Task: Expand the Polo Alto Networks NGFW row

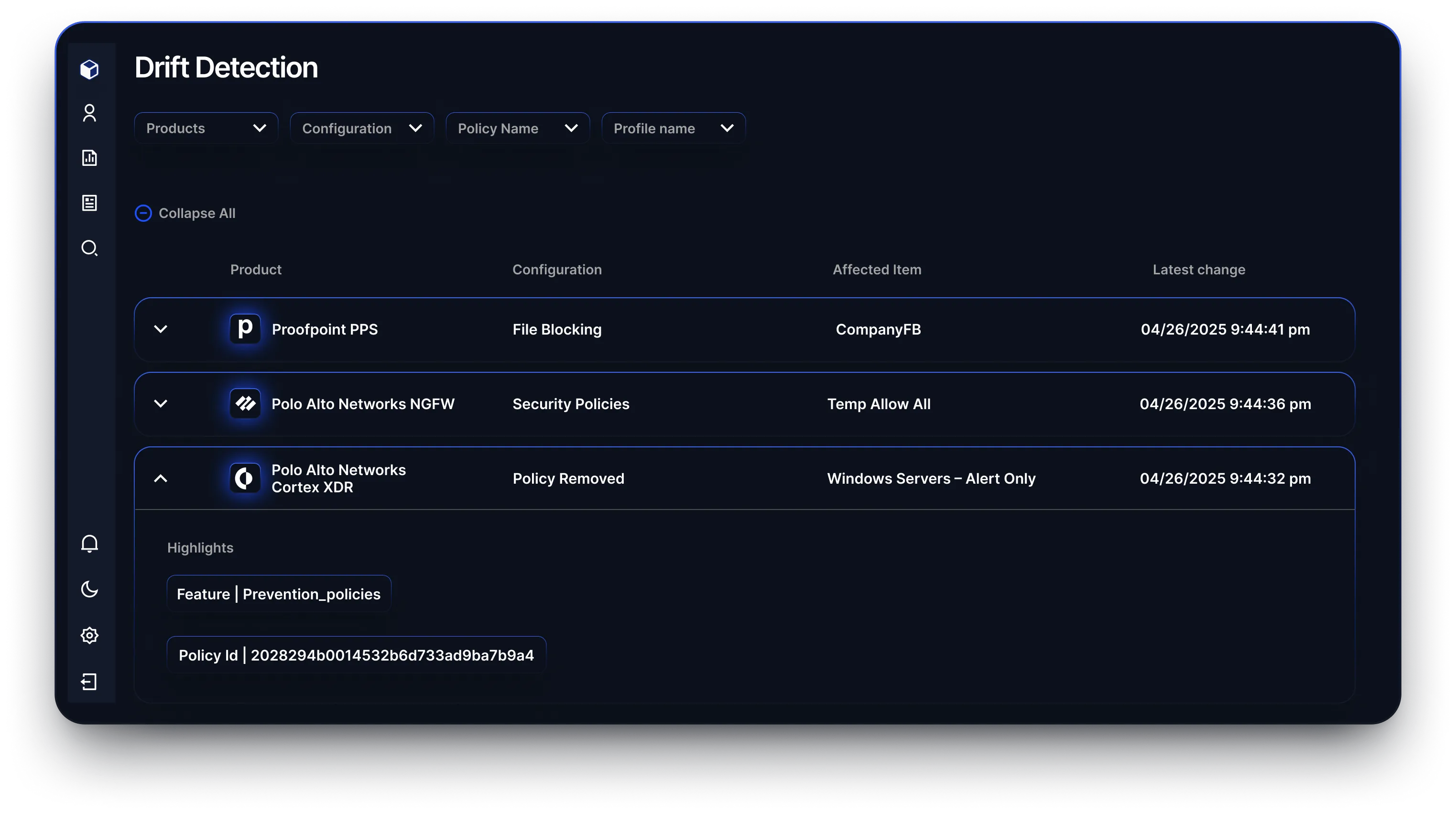Action: tap(161, 403)
